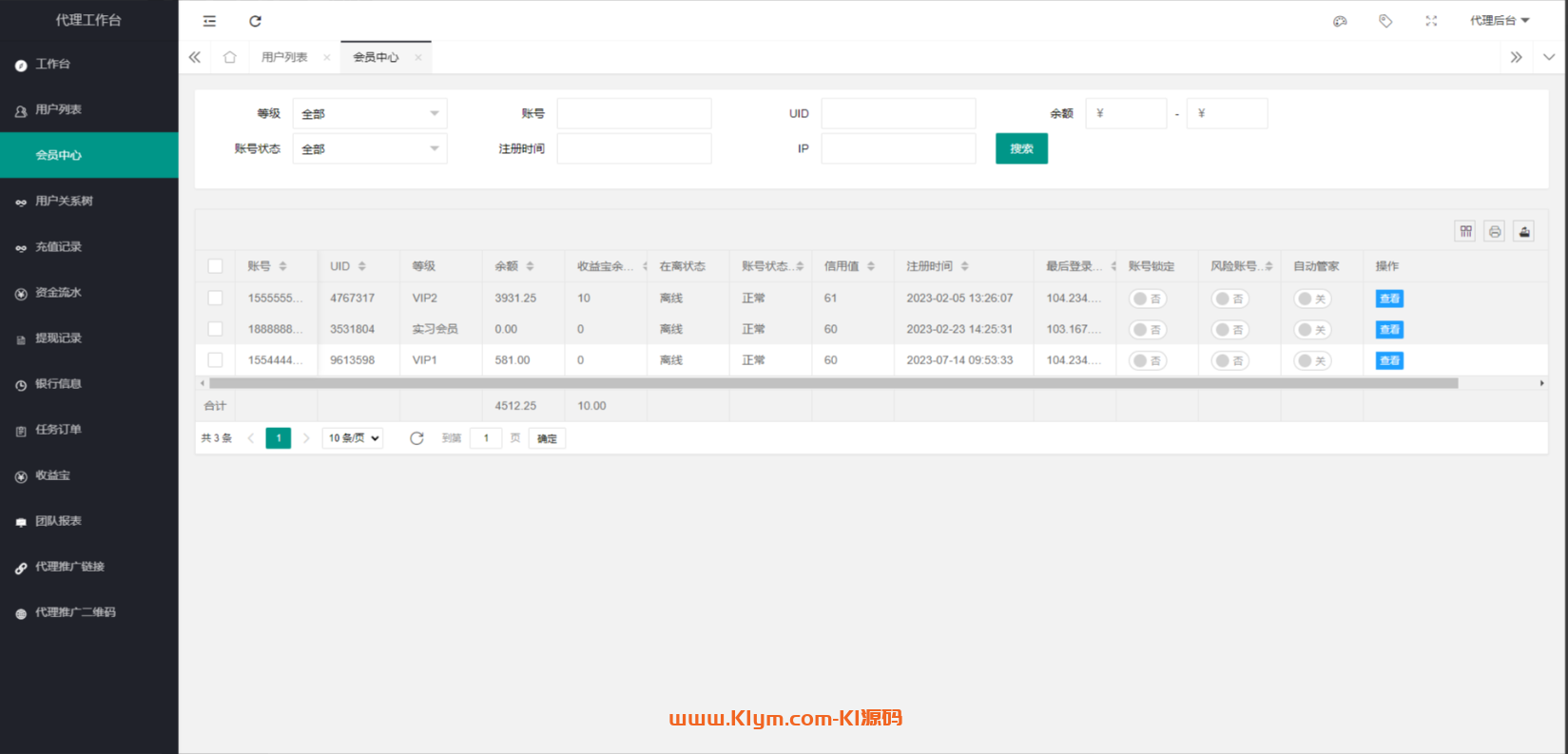This screenshot has height=754, width=1568.
Task: Export table data with export icon
Action: [1524, 232]
